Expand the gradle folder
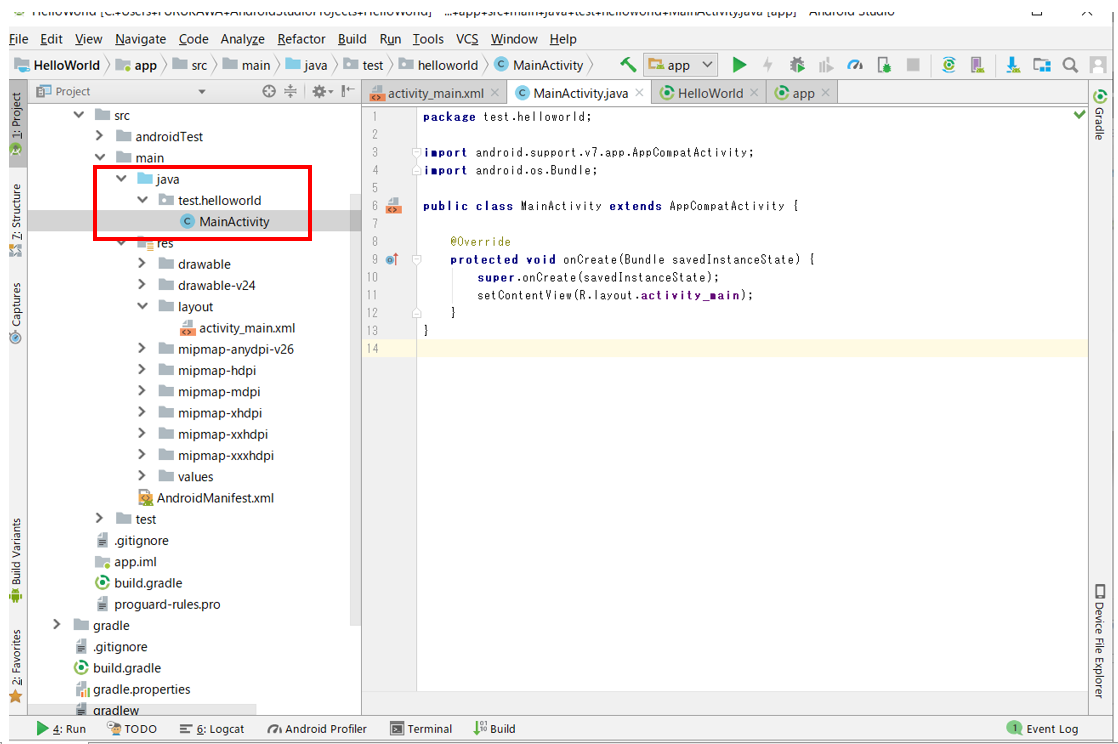The height and width of the screenshot is (744, 1118). click(57, 625)
